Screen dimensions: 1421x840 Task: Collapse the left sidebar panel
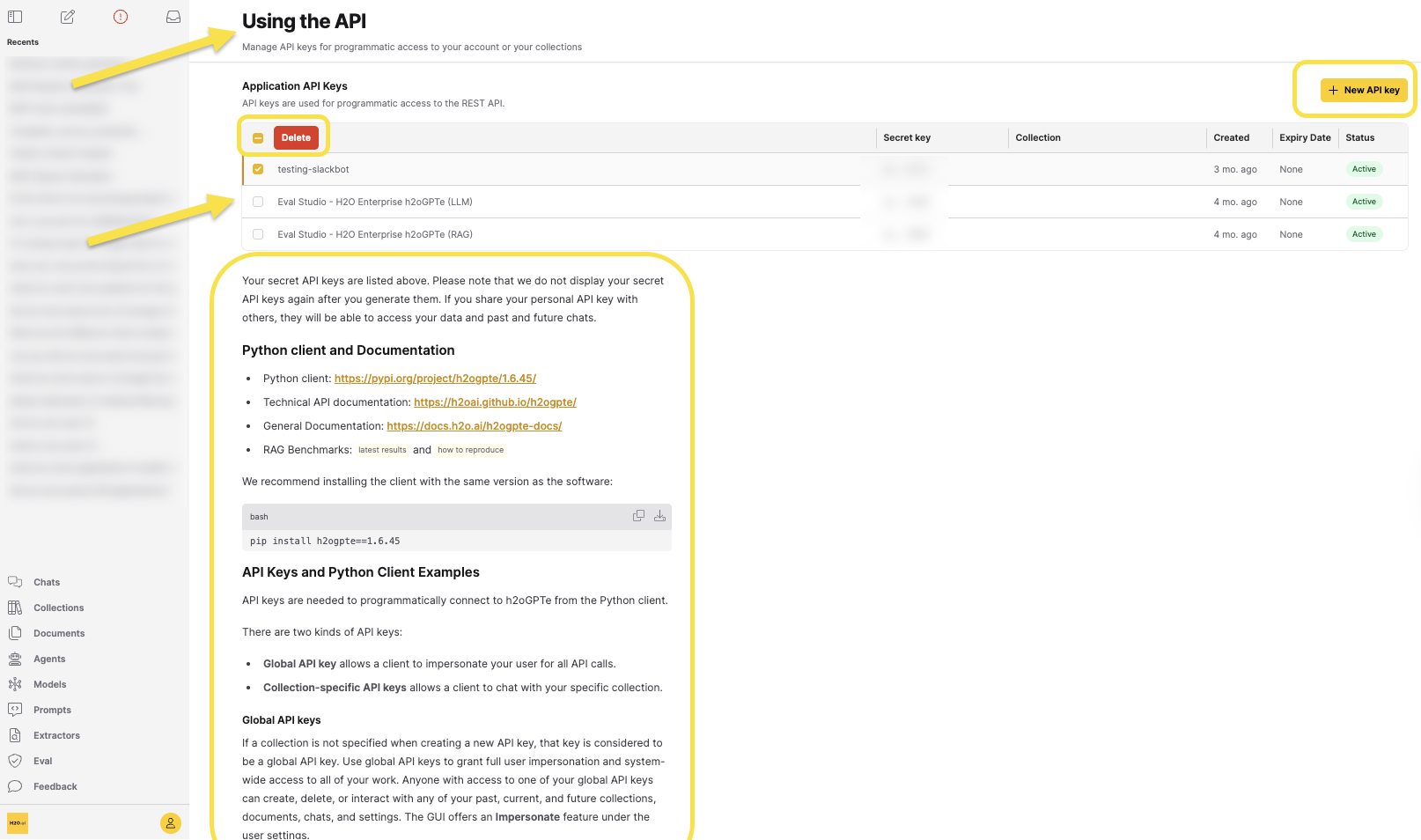tap(15, 17)
